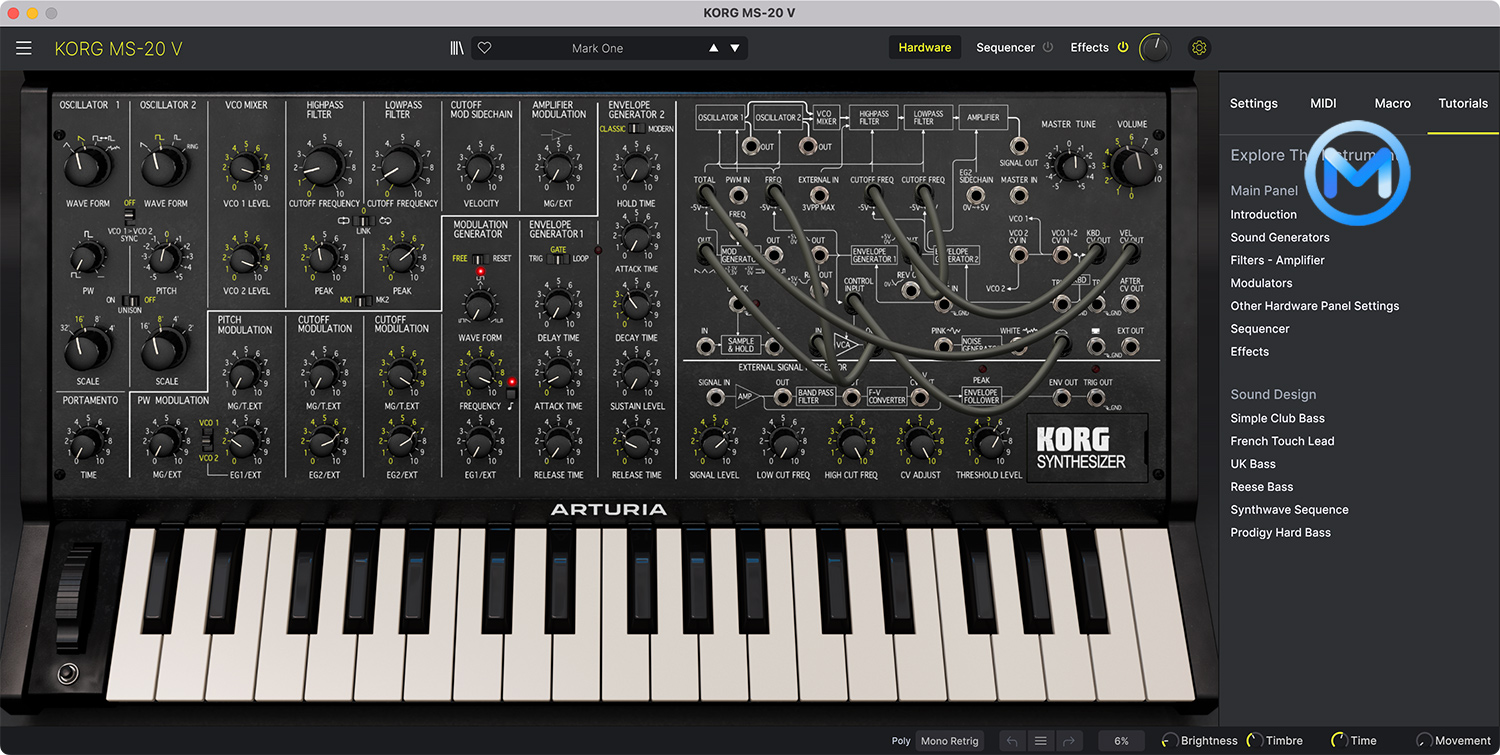Screen dimensions: 1500x755
Task: Click the PWM In patch jack
Action: coord(737,195)
